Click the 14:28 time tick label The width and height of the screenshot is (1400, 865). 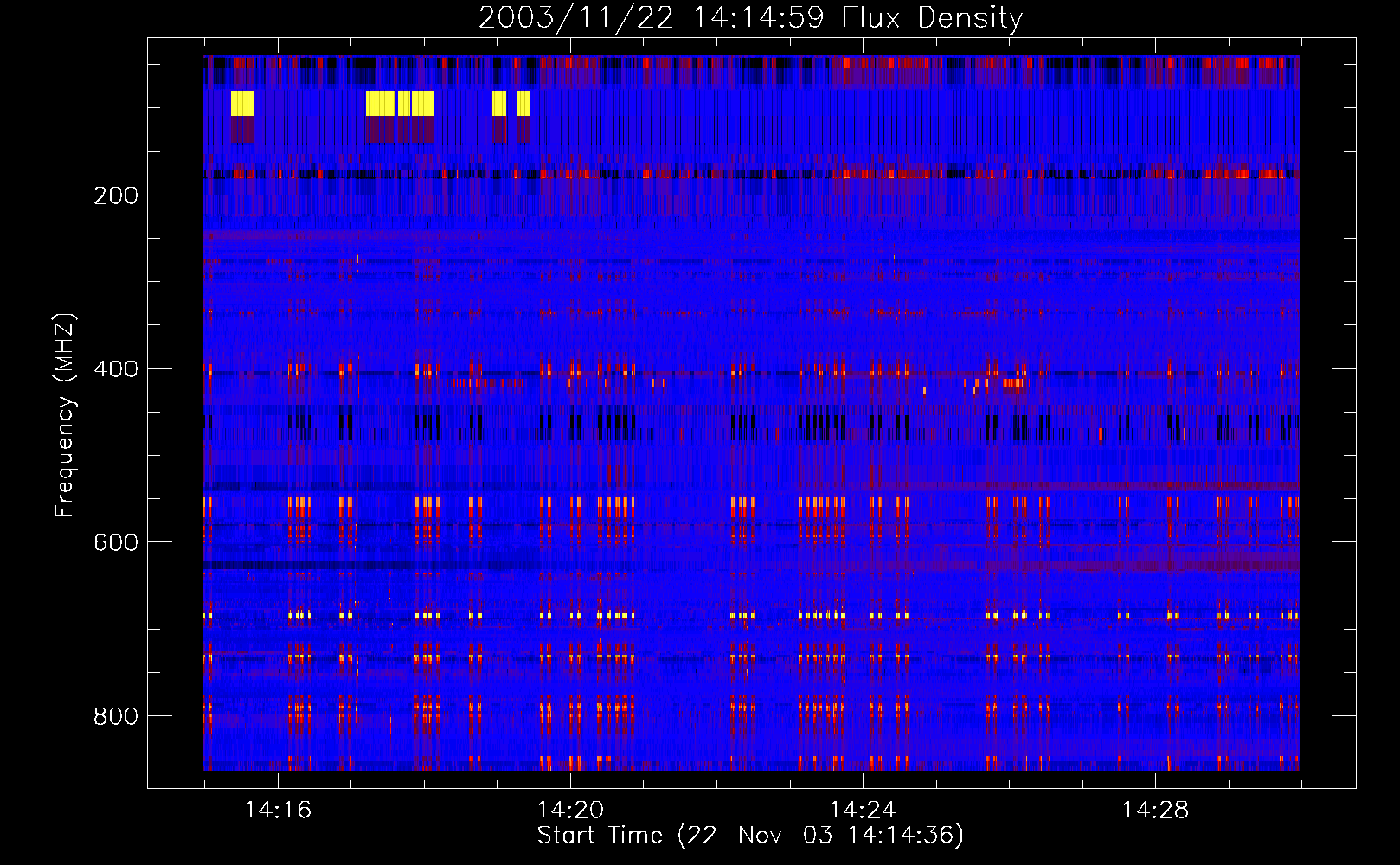pos(1155,811)
